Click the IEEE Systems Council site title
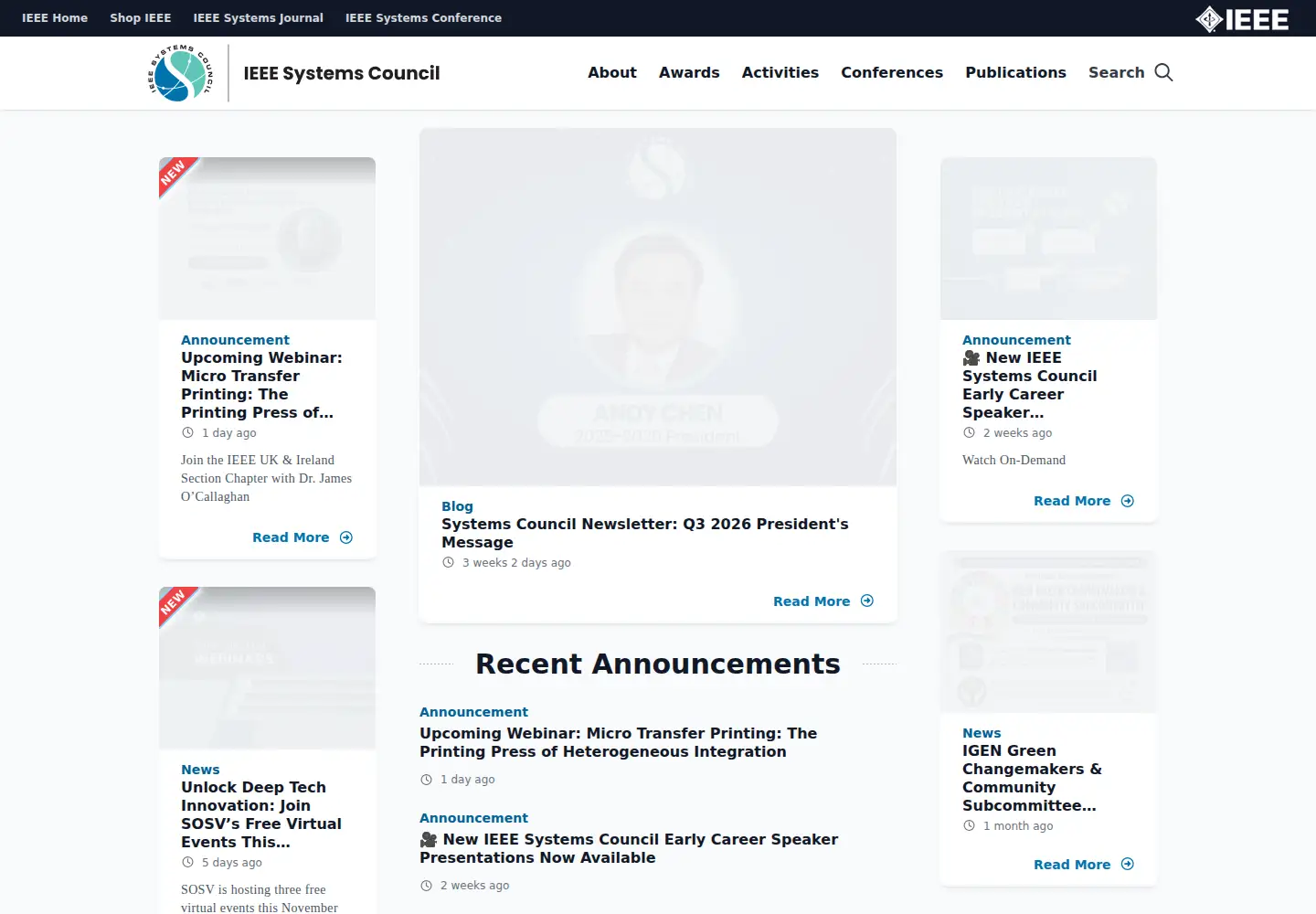 342,73
